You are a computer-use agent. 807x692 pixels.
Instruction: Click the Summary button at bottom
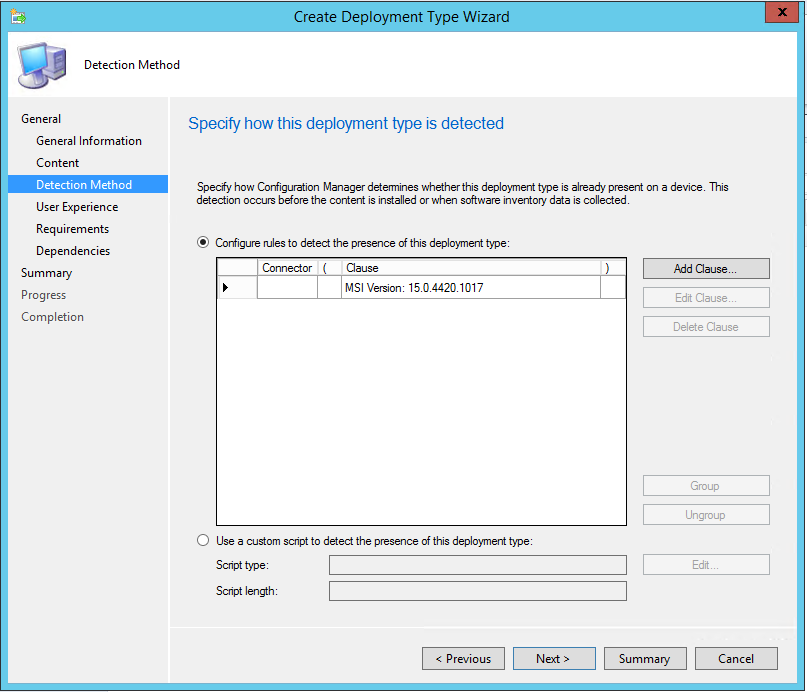point(644,659)
